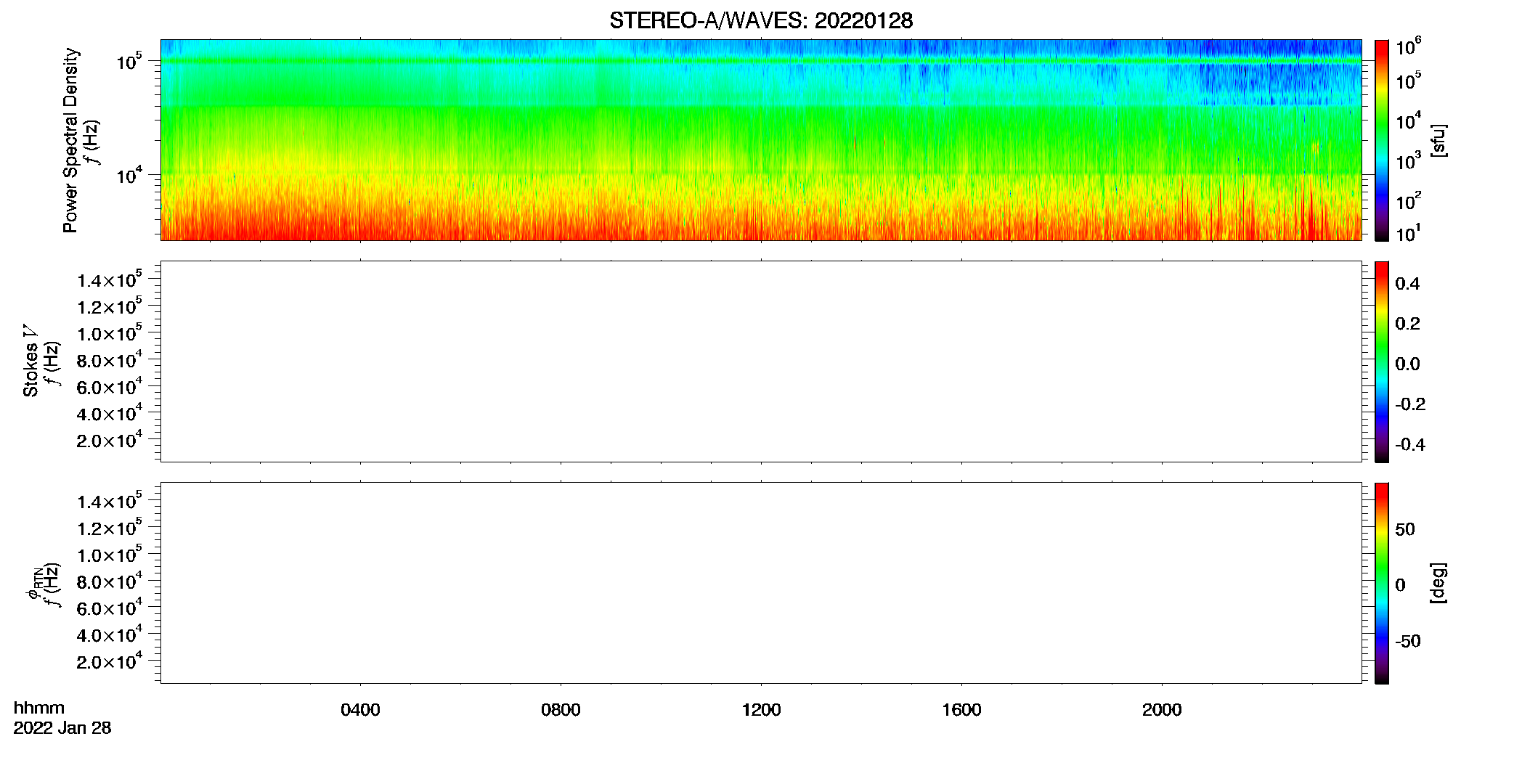Click the 10^4 frequency tick of the top panel

[129, 175]
